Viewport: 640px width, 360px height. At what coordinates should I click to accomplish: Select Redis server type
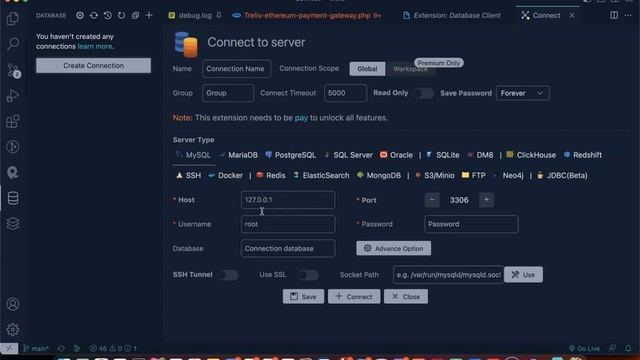[271, 176]
